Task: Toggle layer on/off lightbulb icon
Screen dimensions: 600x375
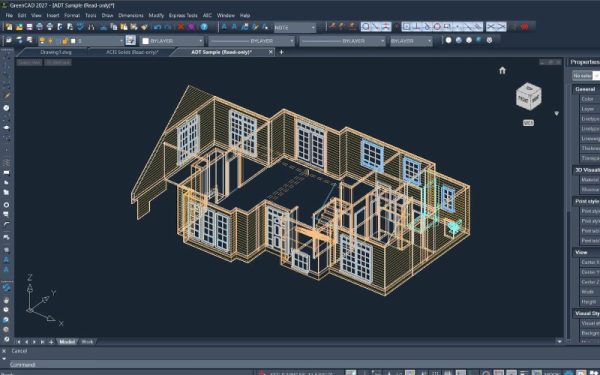Action: pyautogui.click(x=42, y=41)
